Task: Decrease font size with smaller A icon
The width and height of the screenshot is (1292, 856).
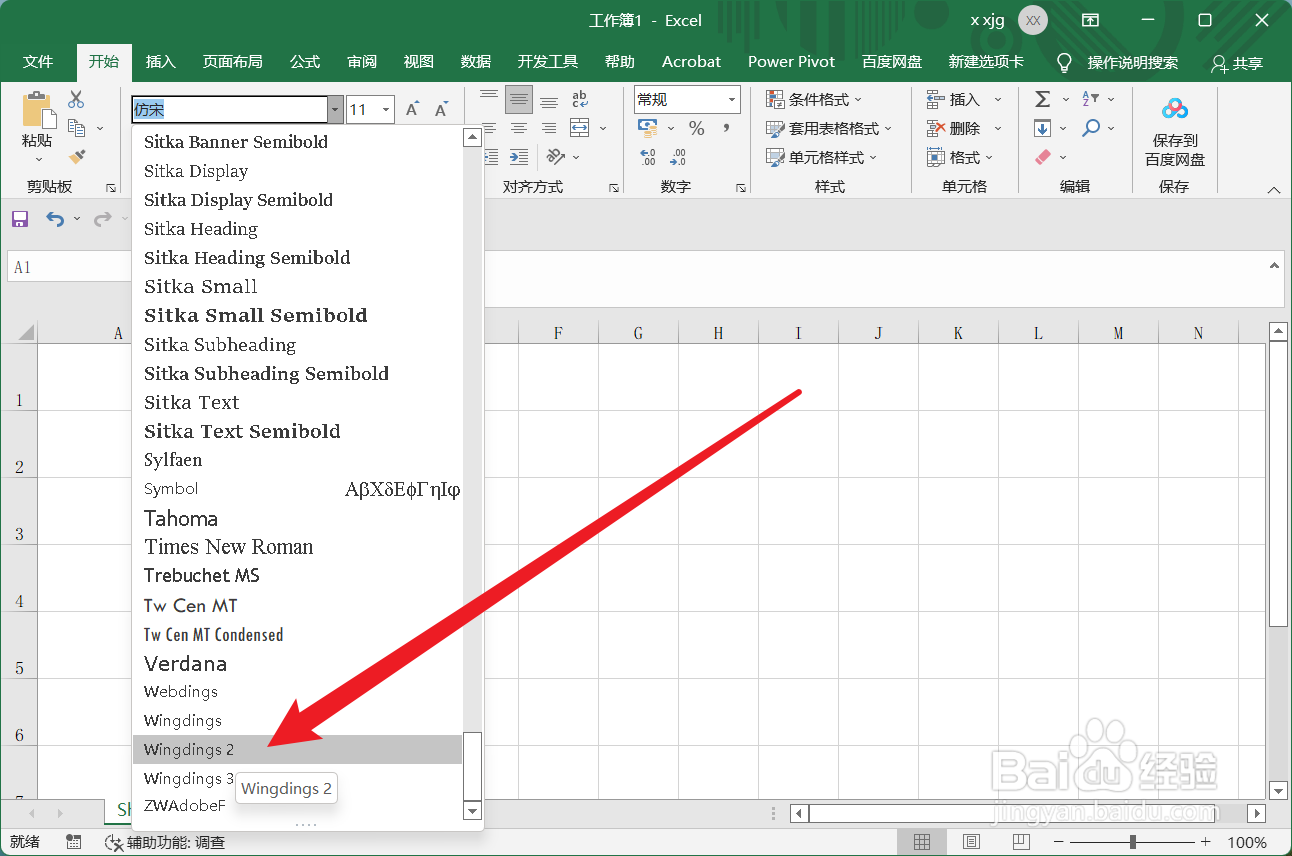Action: [441, 110]
